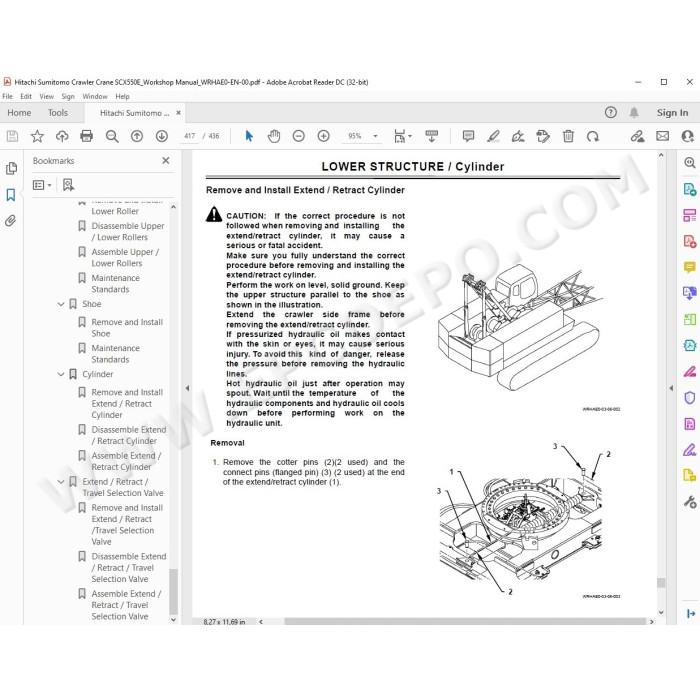700x700 pixels.
Task: Select the arrow Selection tool
Action: [x=249, y=136]
